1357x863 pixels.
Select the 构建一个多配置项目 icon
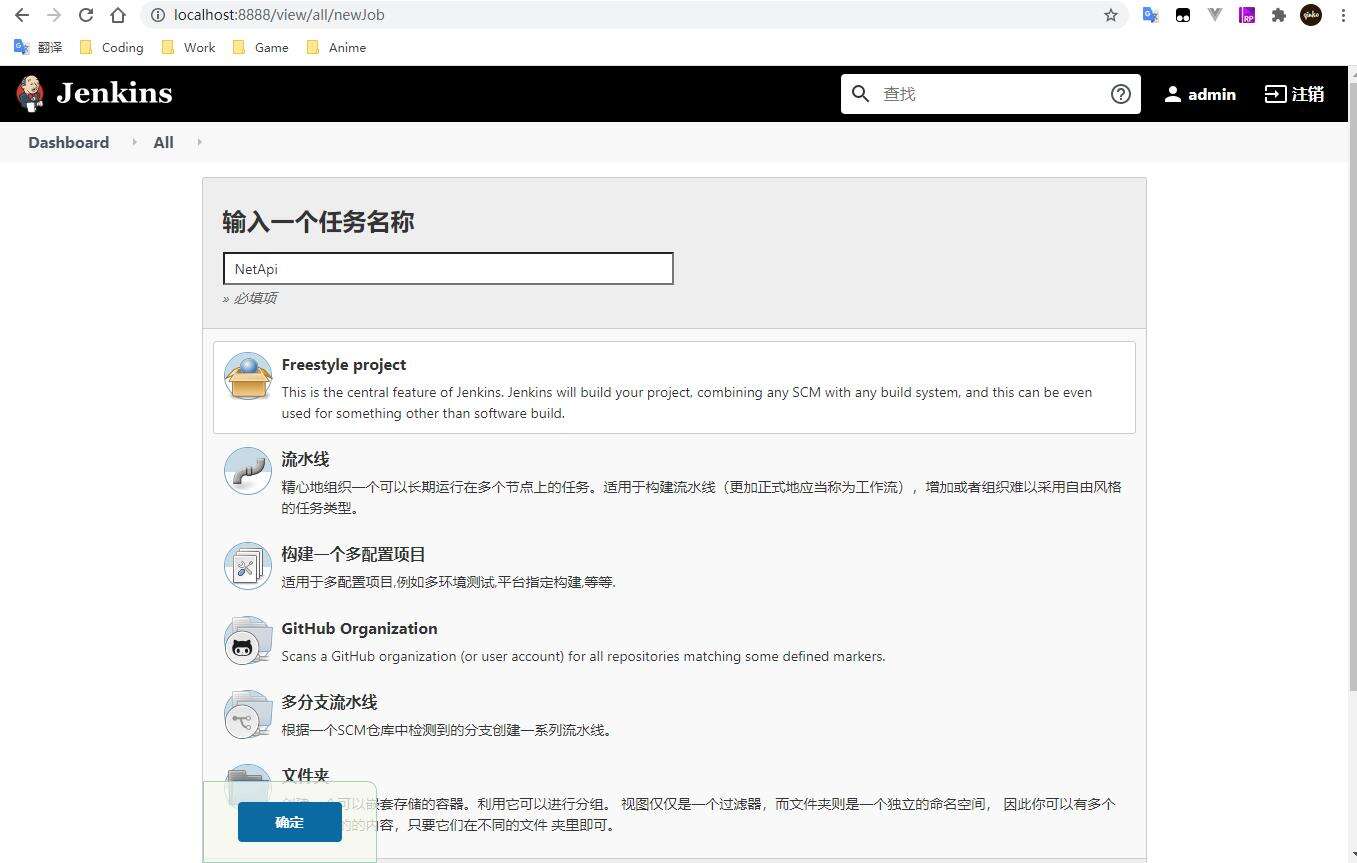(247, 566)
